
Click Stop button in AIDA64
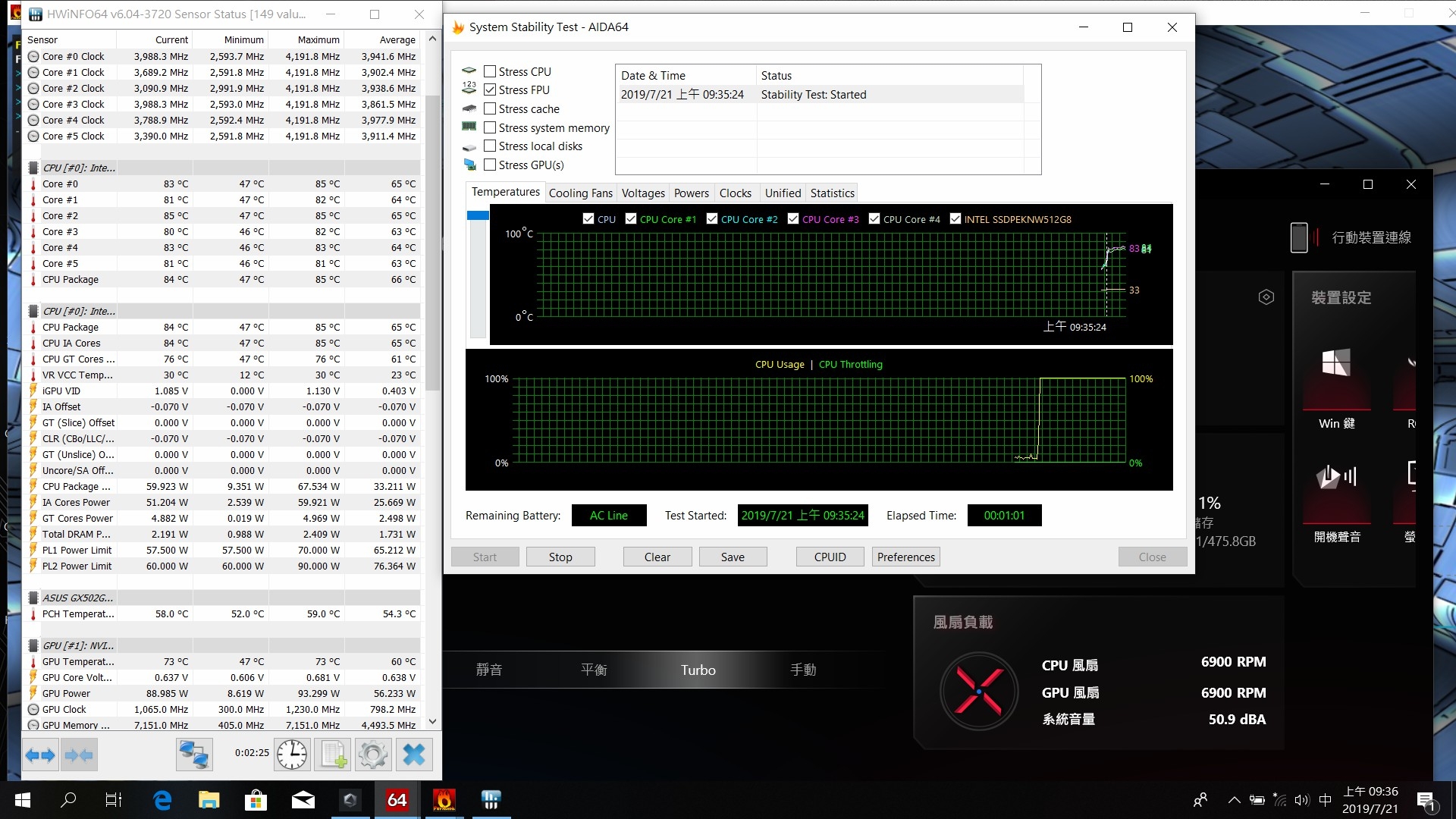[x=560, y=557]
